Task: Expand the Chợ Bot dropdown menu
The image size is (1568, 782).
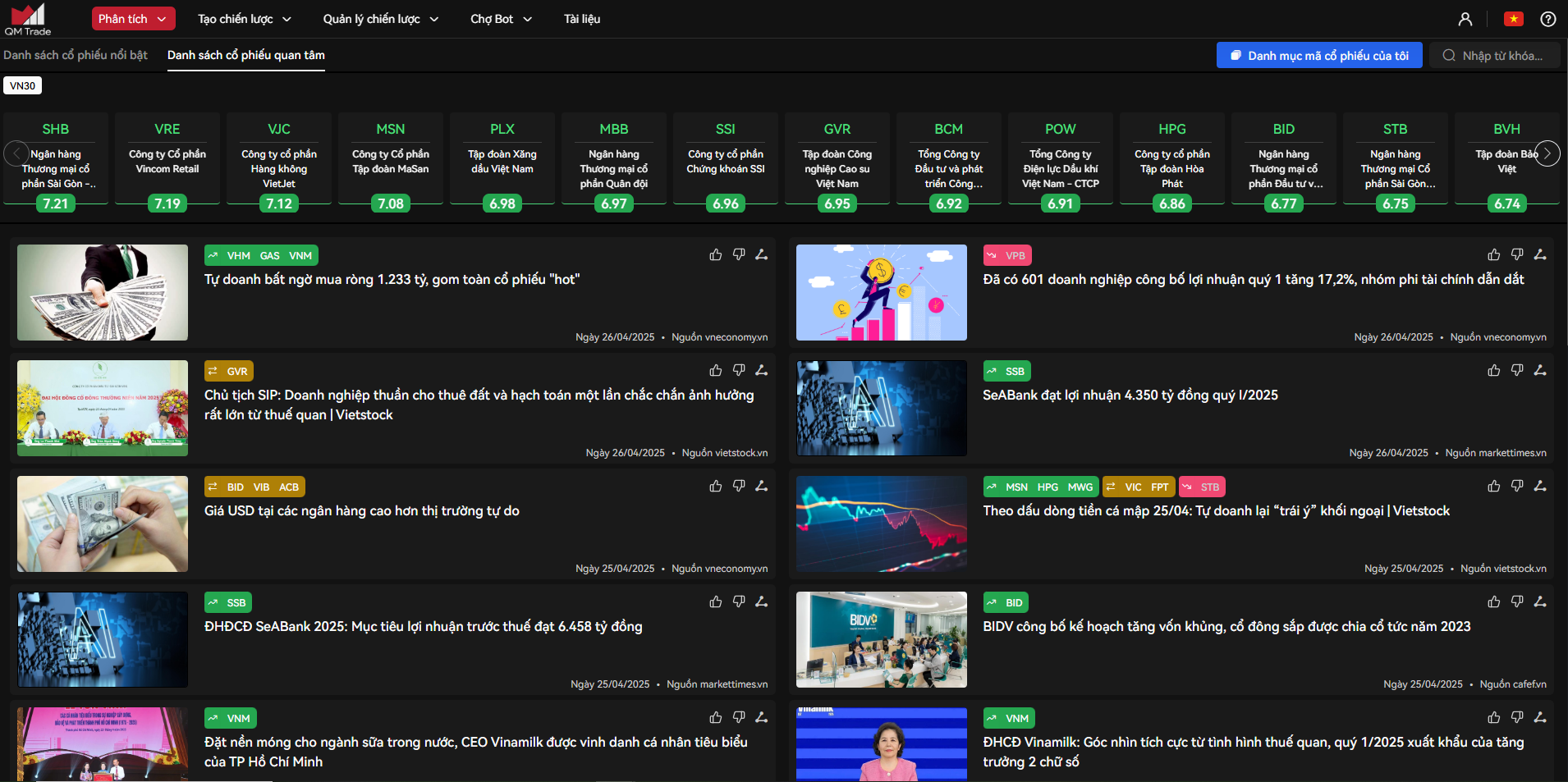Action: (501, 19)
